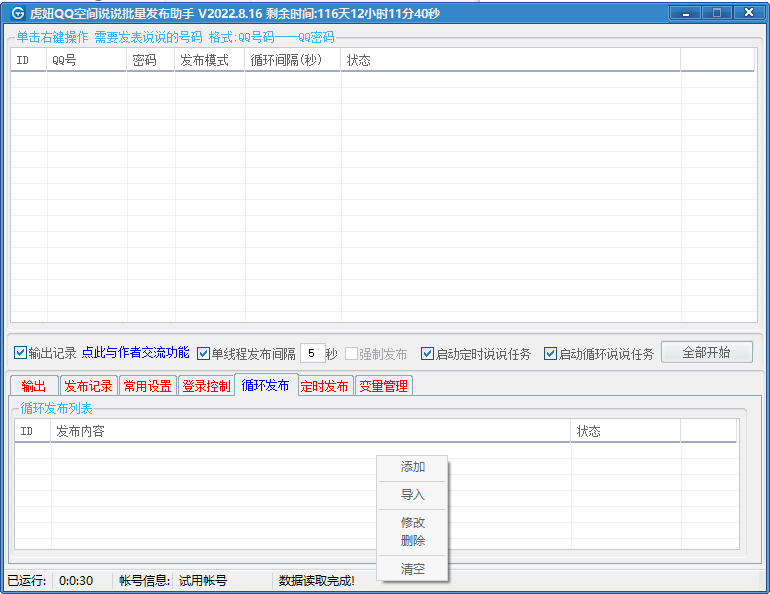Click the 数据读取完成! status message
This screenshot has width=770, height=594.
(x=317, y=581)
